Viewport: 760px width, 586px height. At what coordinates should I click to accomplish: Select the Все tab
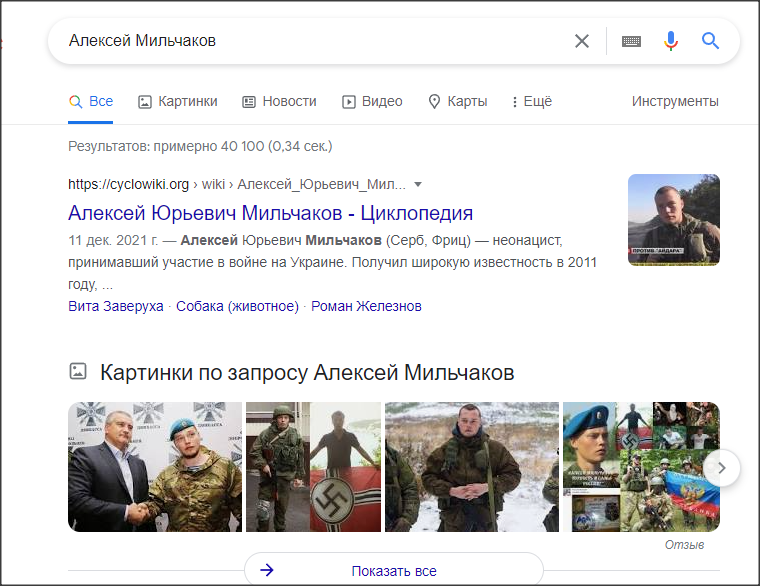click(91, 101)
